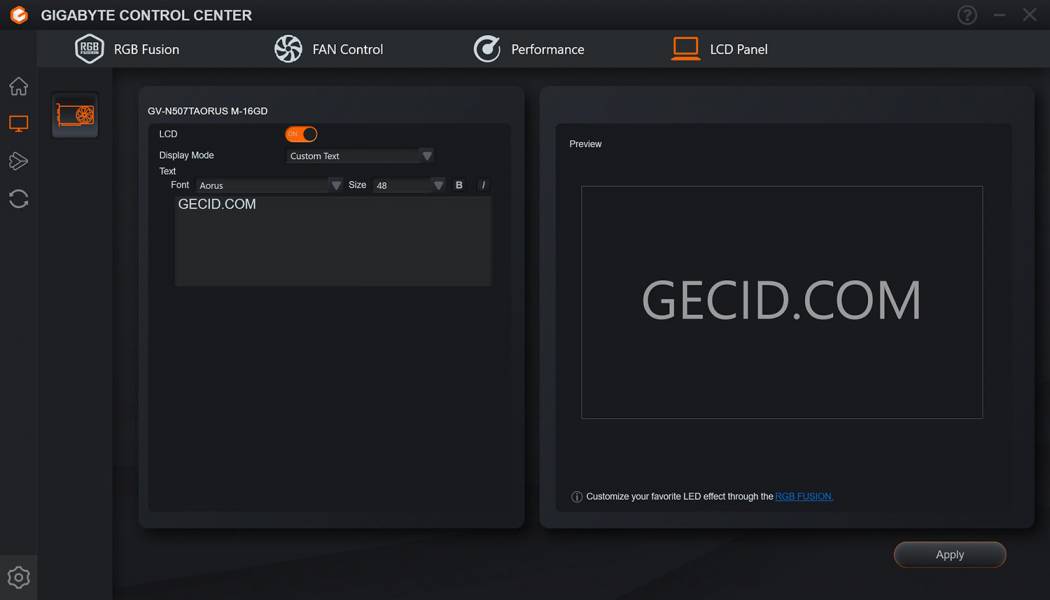Click the info icon beside Customize message
This screenshot has height=600, width=1050.
[x=577, y=496]
